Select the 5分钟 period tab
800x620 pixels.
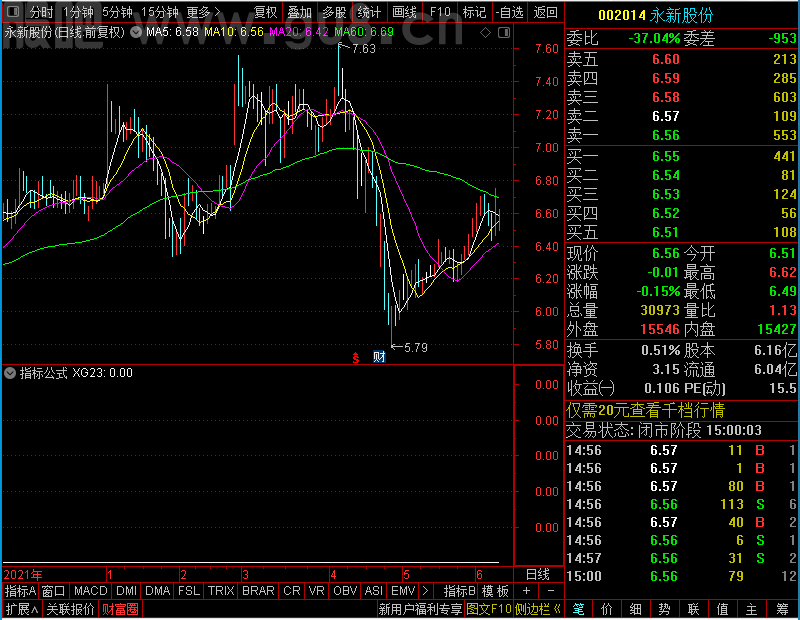[x=117, y=12]
